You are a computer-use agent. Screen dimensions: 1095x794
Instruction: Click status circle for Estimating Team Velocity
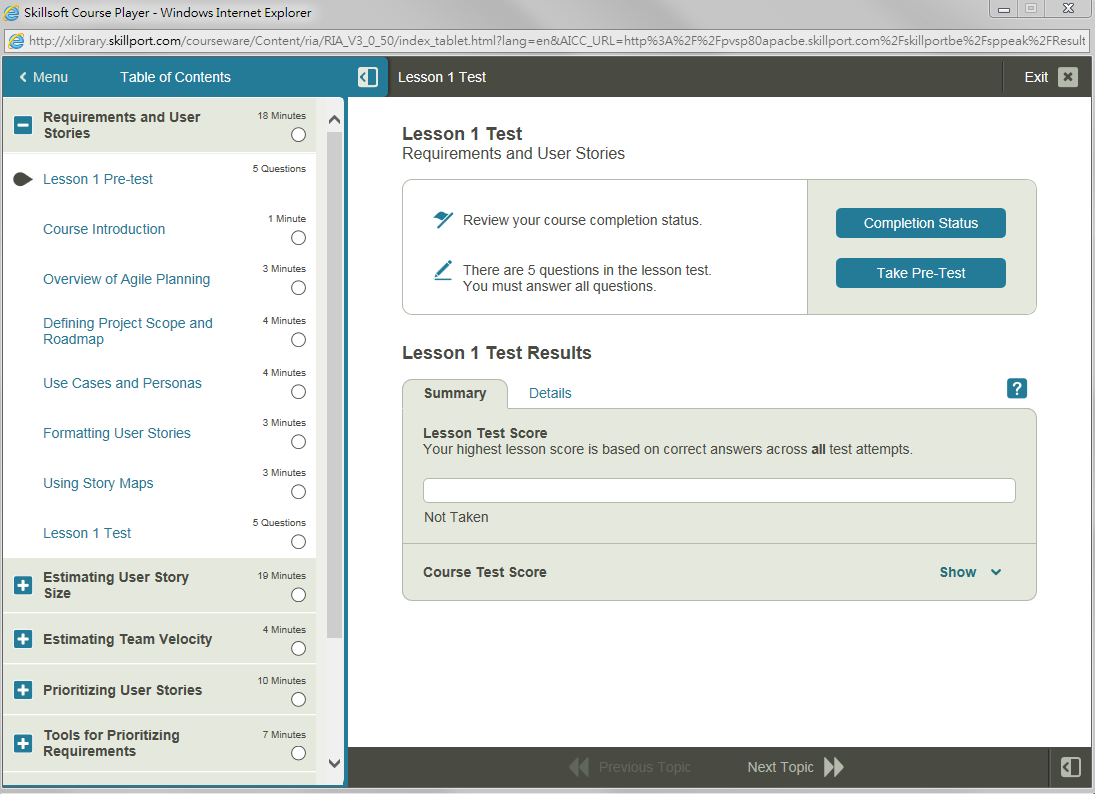tap(298, 649)
